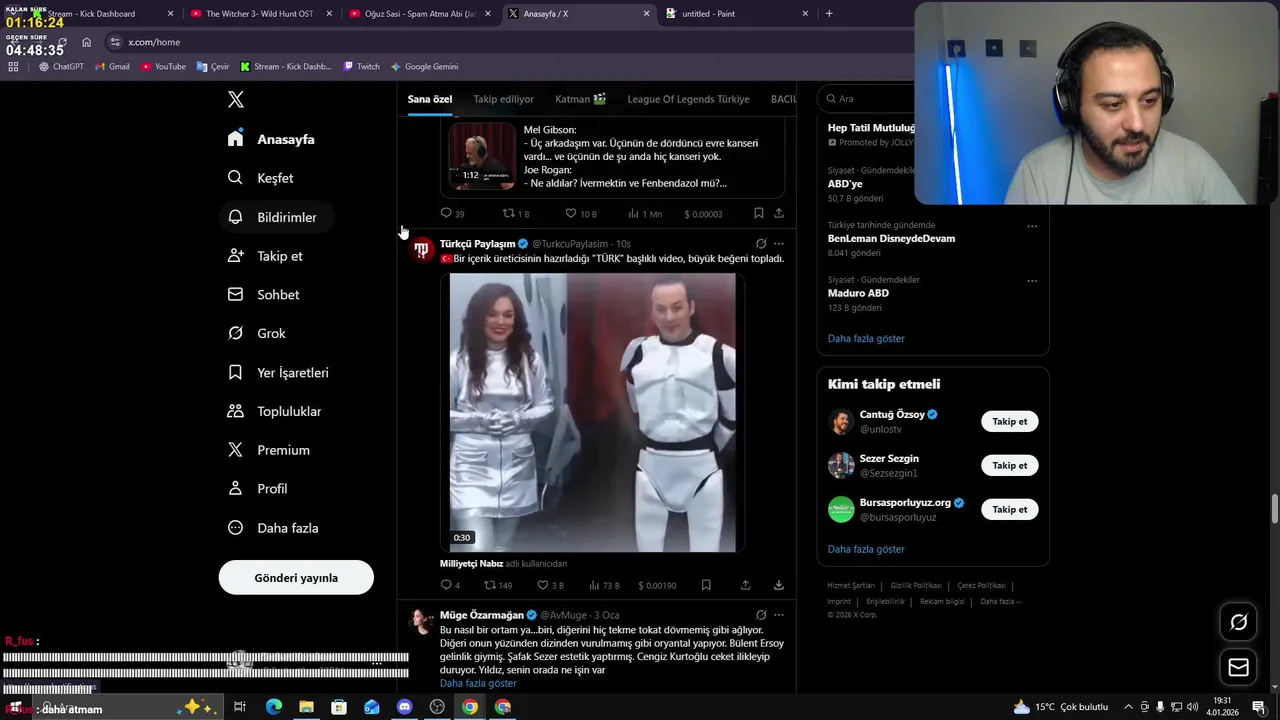The image size is (1280, 720).
Task: Bookmark the Mel Gibson post
Action: [759, 213]
